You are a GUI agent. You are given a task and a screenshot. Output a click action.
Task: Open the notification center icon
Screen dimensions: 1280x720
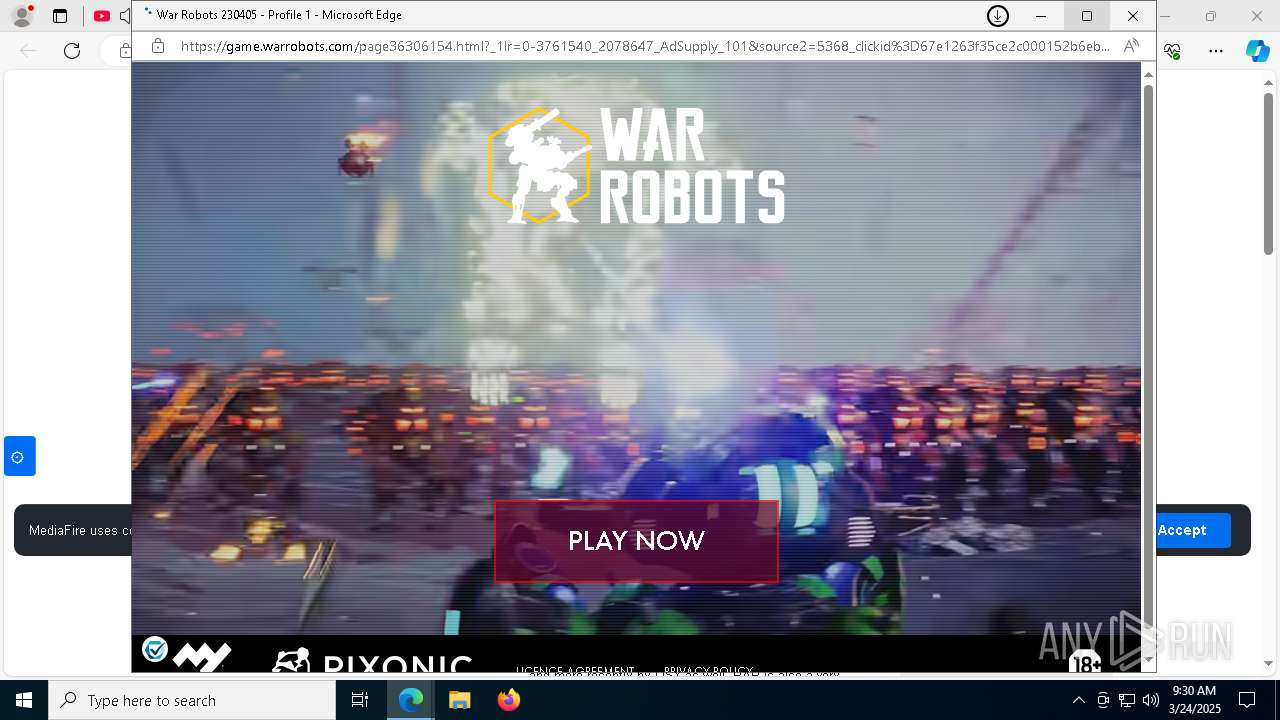(x=1248, y=700)
